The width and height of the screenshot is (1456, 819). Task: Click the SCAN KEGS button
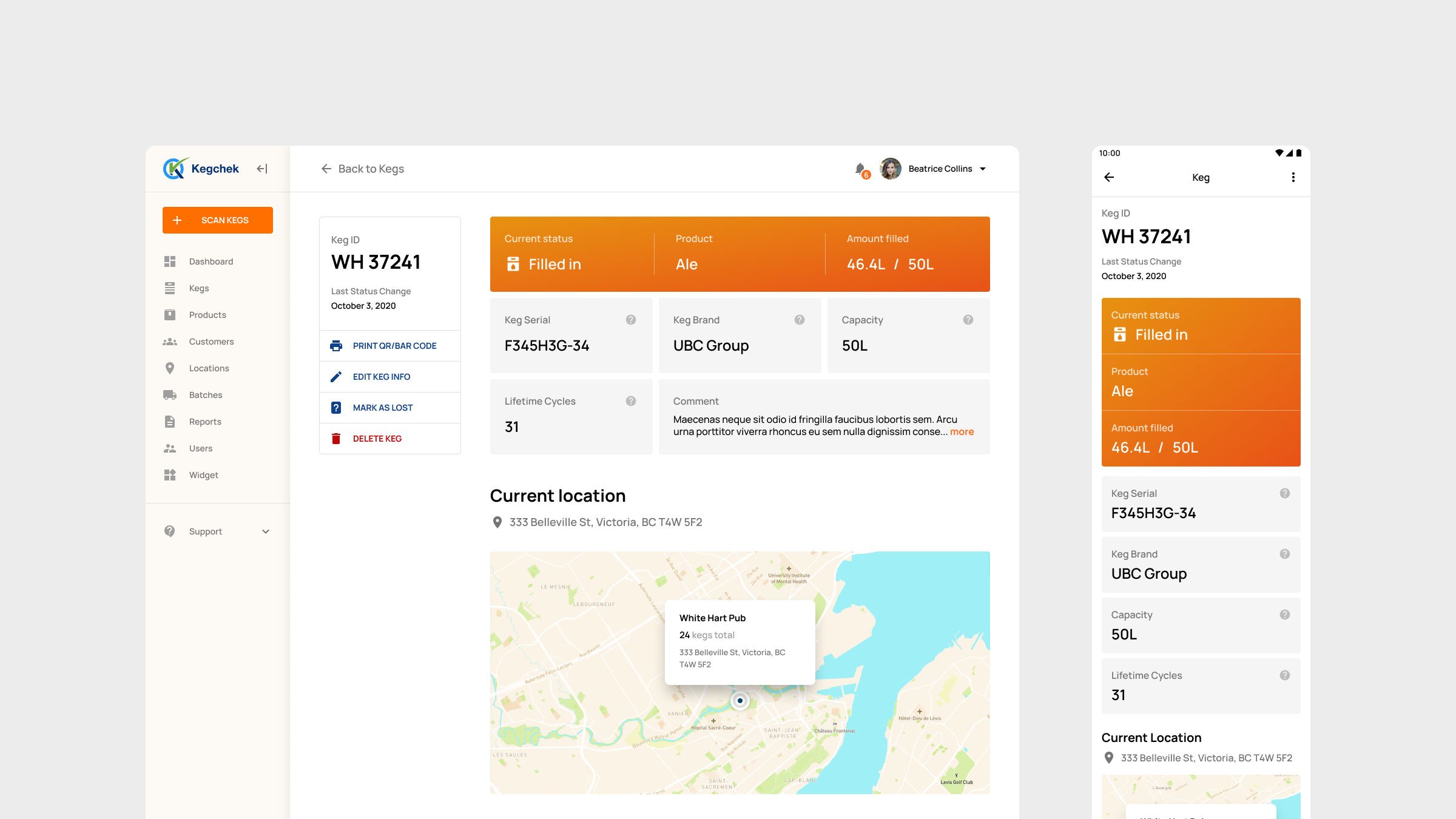pos(217,220)
